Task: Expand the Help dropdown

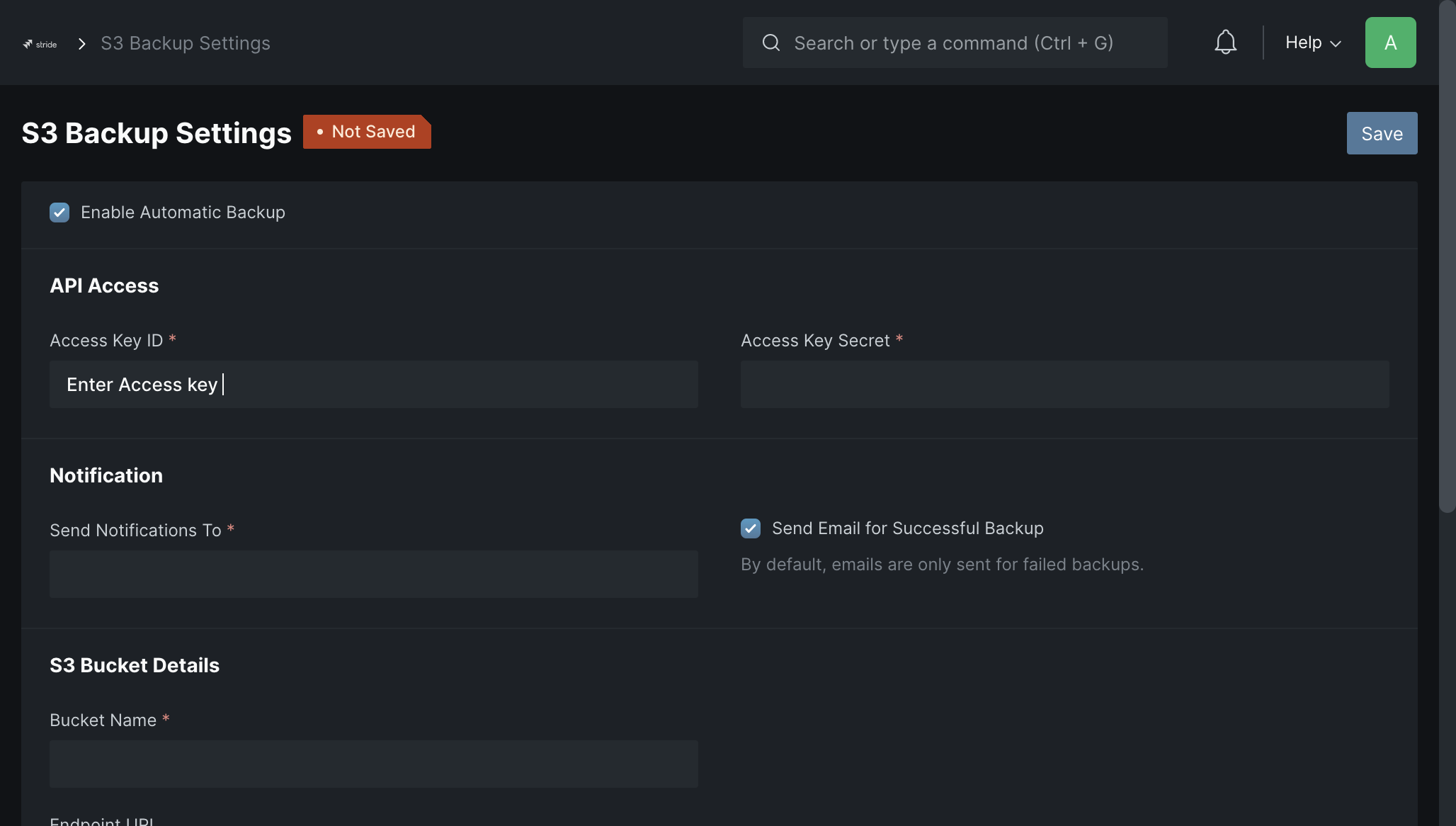Action: (x=1313, y=43)
